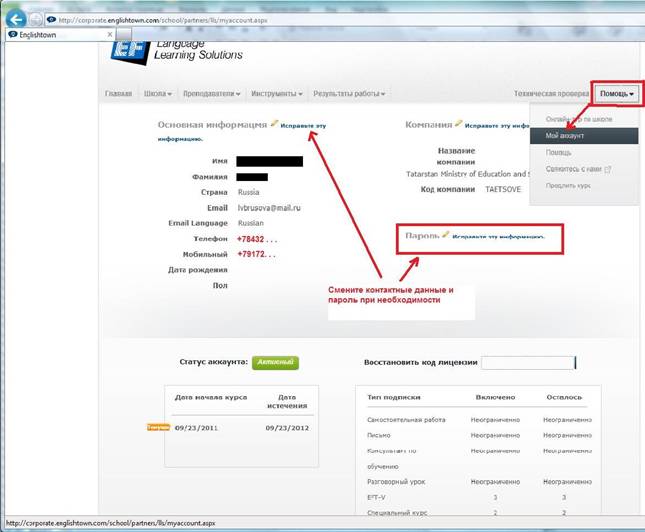Click status bar URL text

(x=111, y=523)
